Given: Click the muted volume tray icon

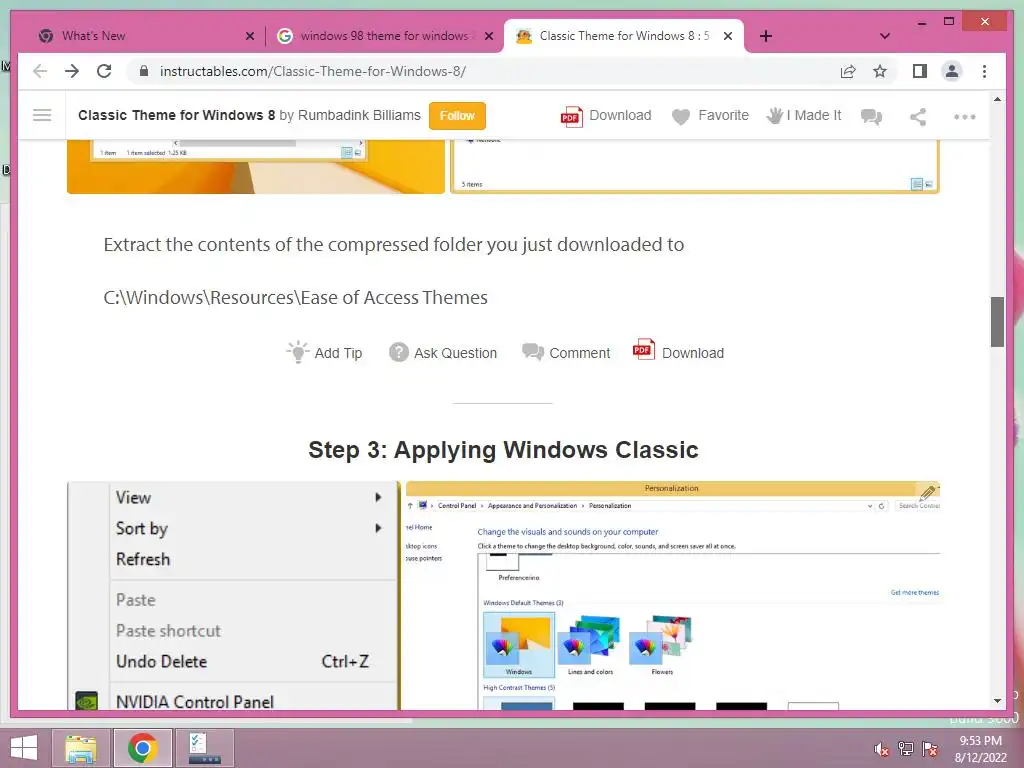Looking at the screenshot, I should (881, 749).
